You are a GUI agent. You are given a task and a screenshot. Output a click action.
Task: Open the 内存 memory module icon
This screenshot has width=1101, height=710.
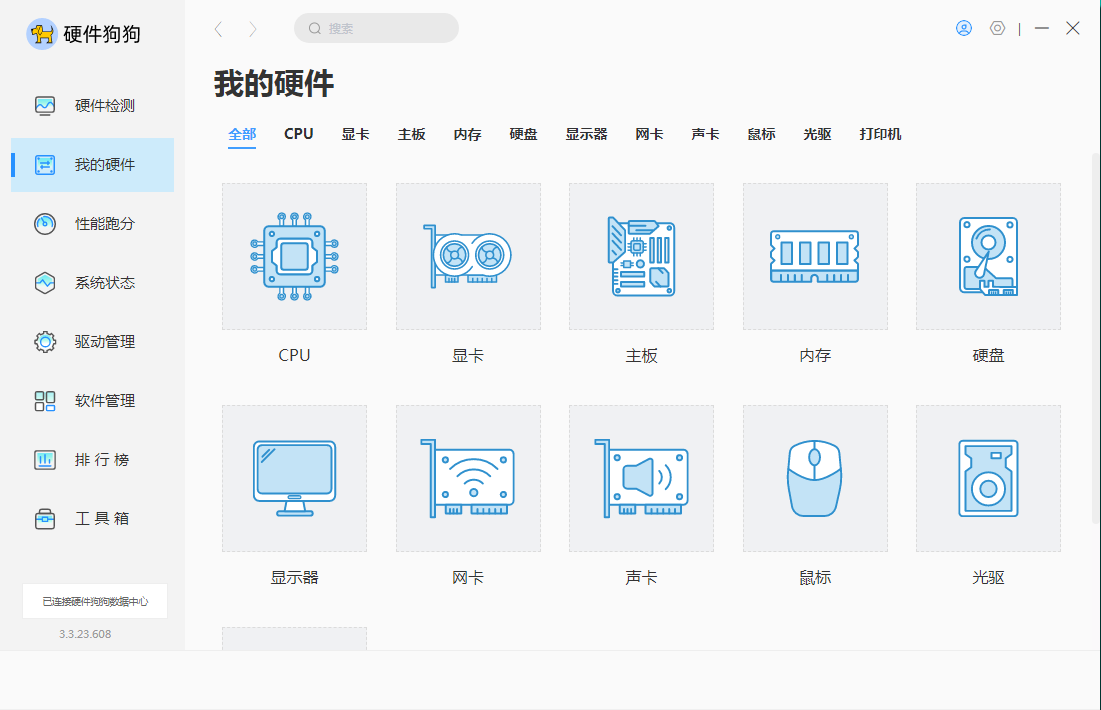tap(815, 257)
